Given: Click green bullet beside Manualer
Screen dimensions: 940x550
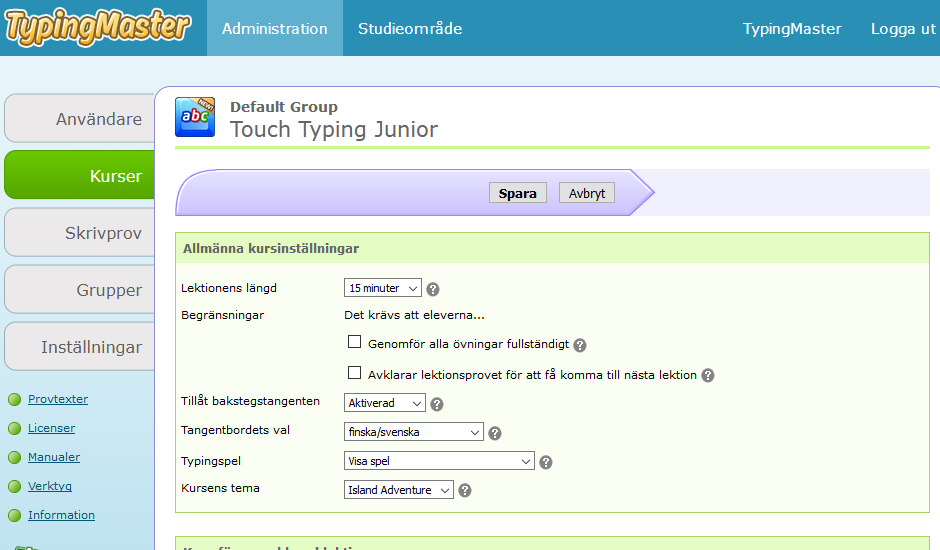Looking at the screenshot, I should (x=14, y=458).
